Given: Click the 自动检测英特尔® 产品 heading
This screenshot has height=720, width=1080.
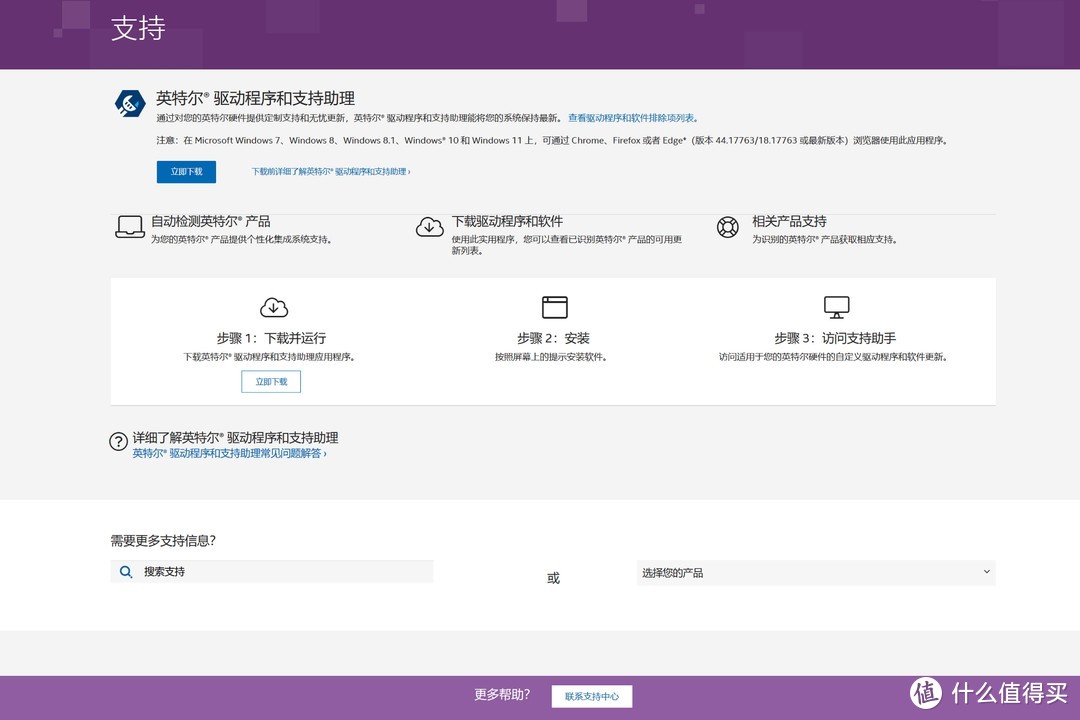Looking at the screenshot, I should [x=211, y=221].
